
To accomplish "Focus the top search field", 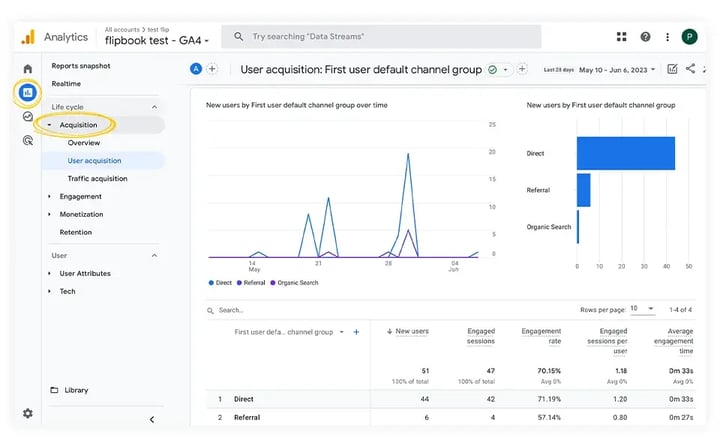I will [x=381, y=37].
